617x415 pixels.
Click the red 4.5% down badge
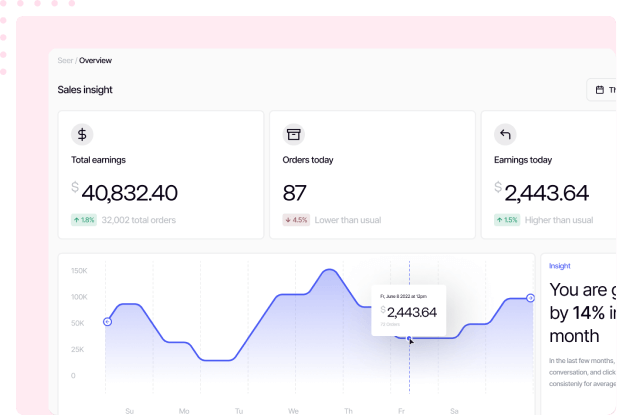point(295,220)
